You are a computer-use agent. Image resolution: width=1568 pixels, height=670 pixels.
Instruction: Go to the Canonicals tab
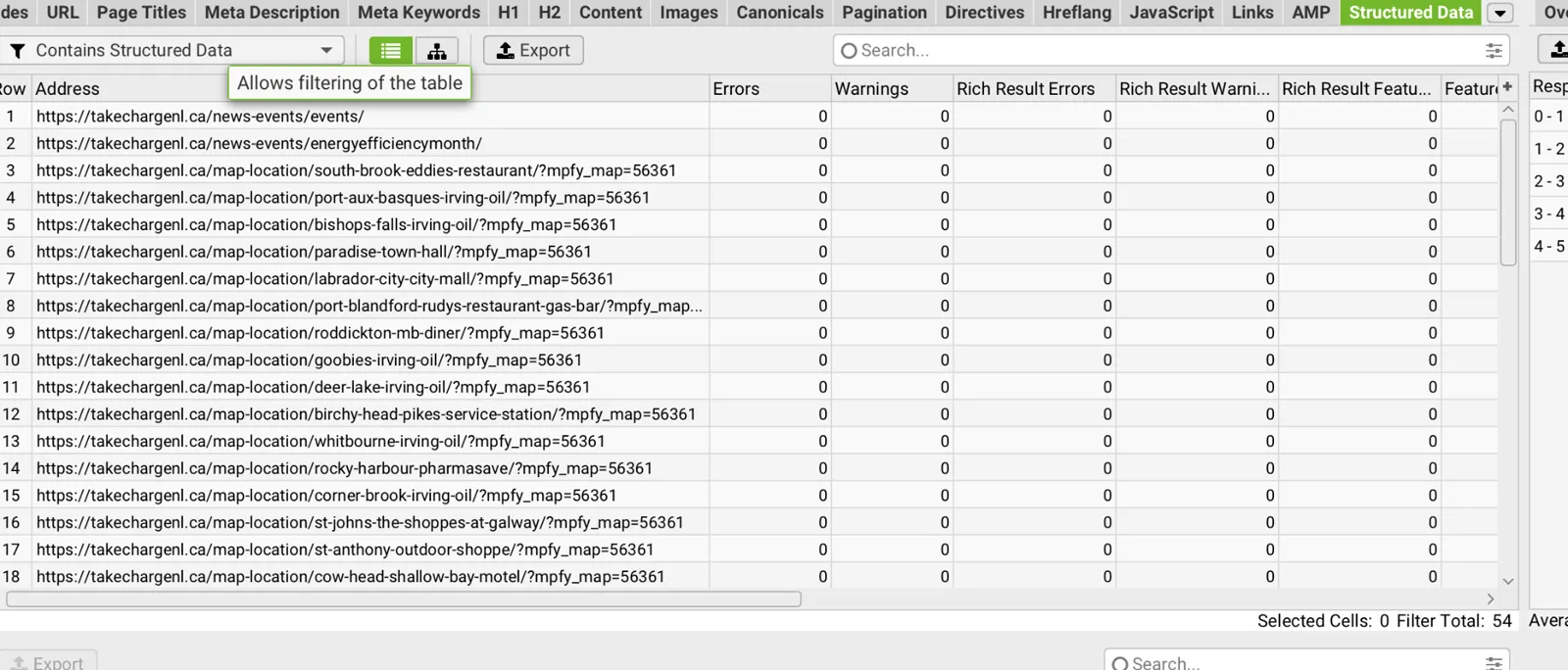(x=780, y=12)
